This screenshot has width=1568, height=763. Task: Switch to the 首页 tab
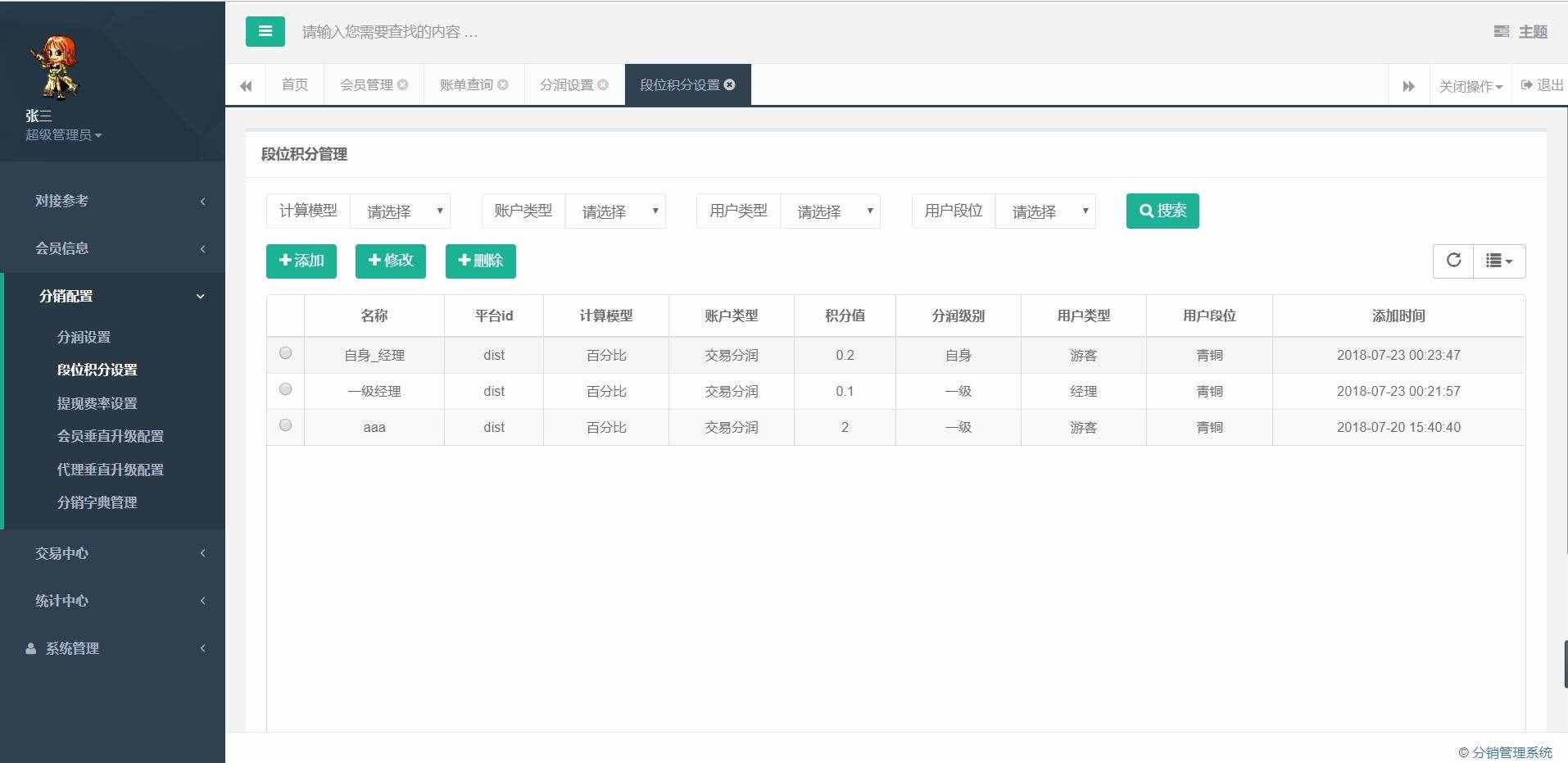pyautogui.click(x=295, y=84)
